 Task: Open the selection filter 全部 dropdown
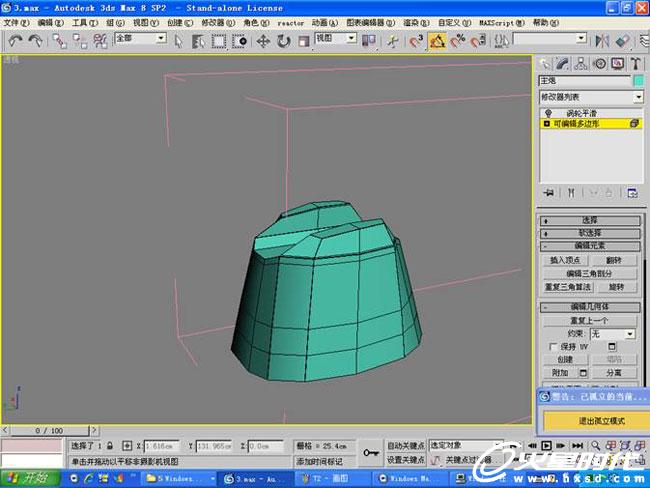[x=140, y=39]
